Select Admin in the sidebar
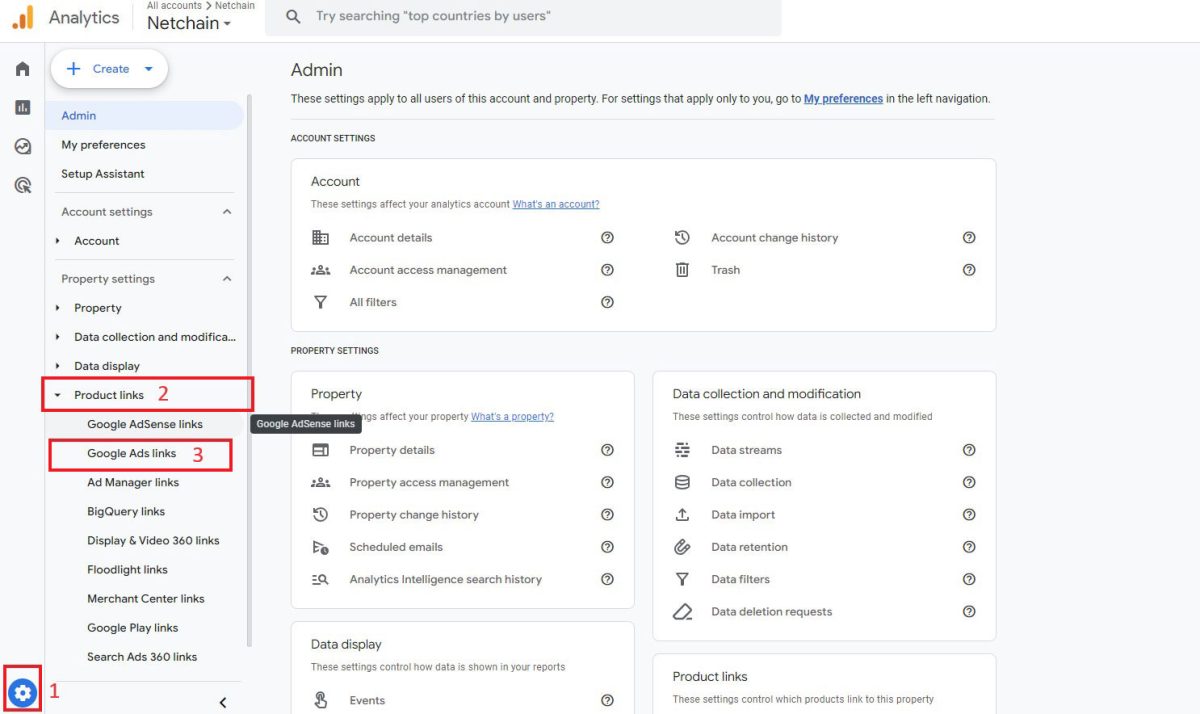The height and width of the screenshot is (714, 1200). [144, 116]
